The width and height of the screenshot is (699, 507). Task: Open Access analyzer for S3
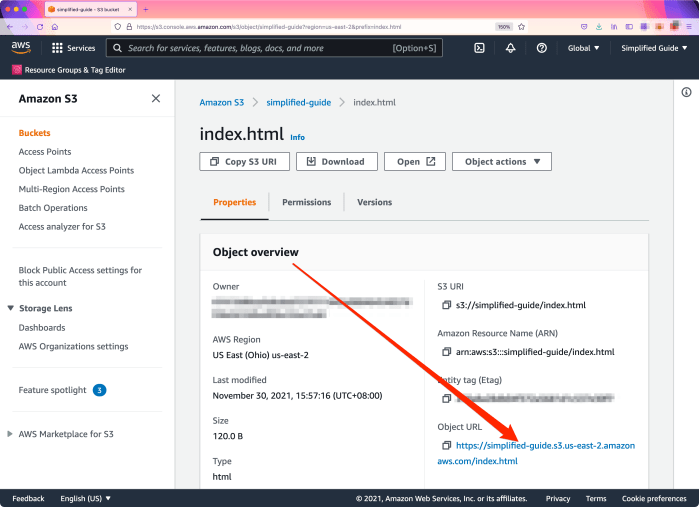(x=62, y=227)
